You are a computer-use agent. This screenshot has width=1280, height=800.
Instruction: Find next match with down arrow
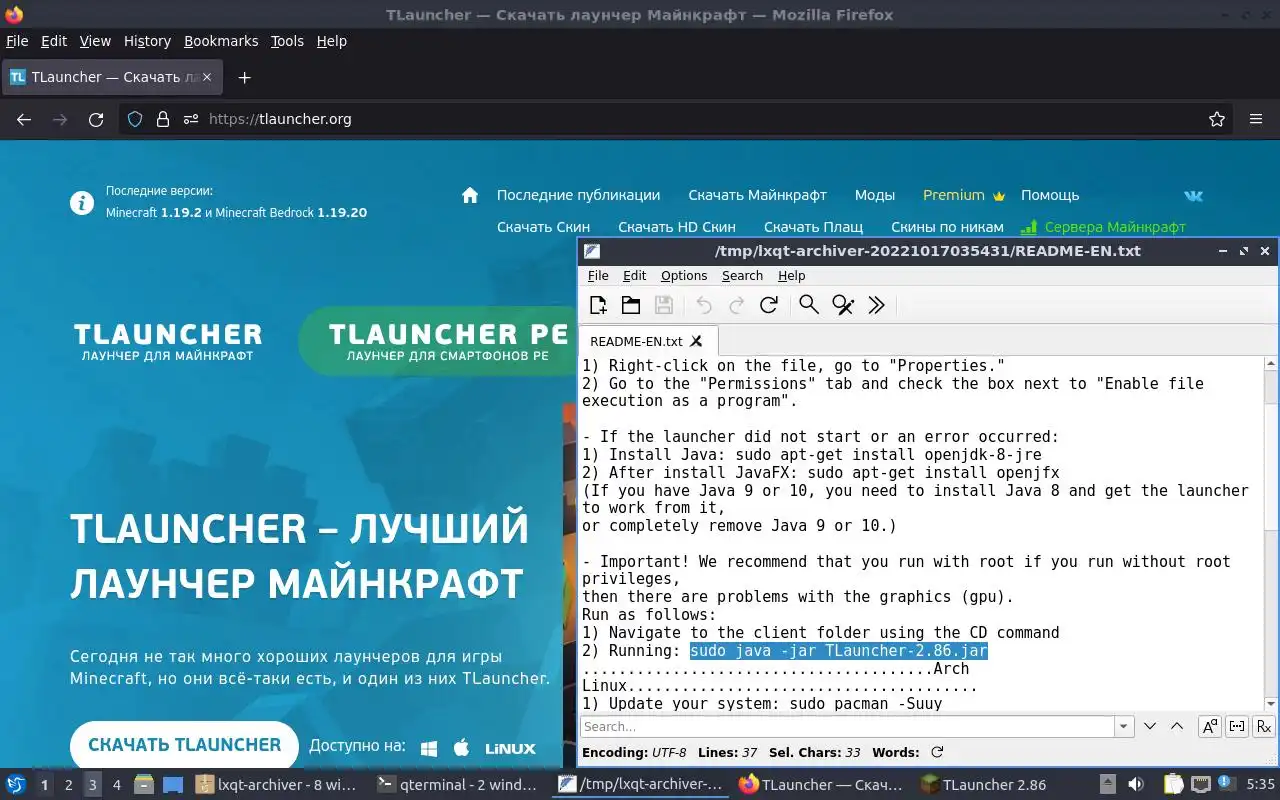click(x=1150, y=726)
